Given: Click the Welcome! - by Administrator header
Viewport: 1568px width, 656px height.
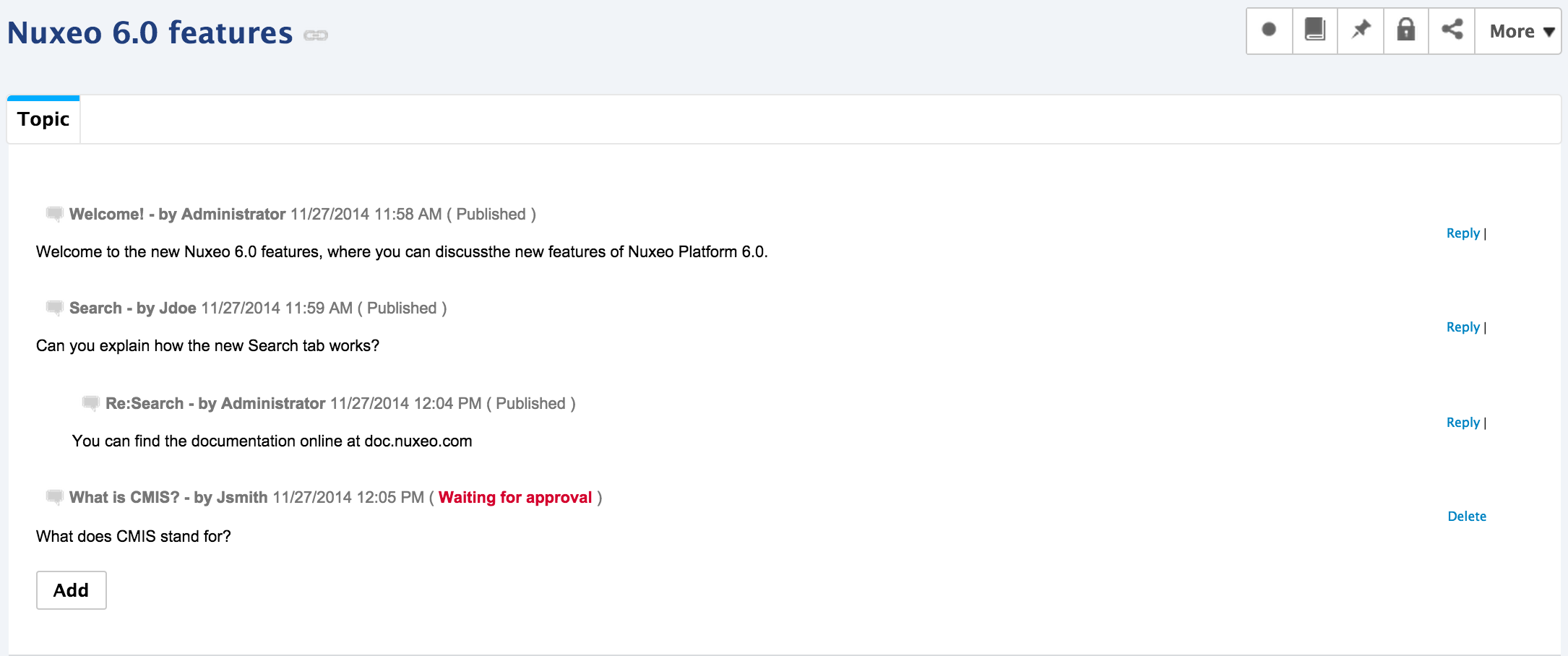Looking at the screenshot, I should coord(177,215).
